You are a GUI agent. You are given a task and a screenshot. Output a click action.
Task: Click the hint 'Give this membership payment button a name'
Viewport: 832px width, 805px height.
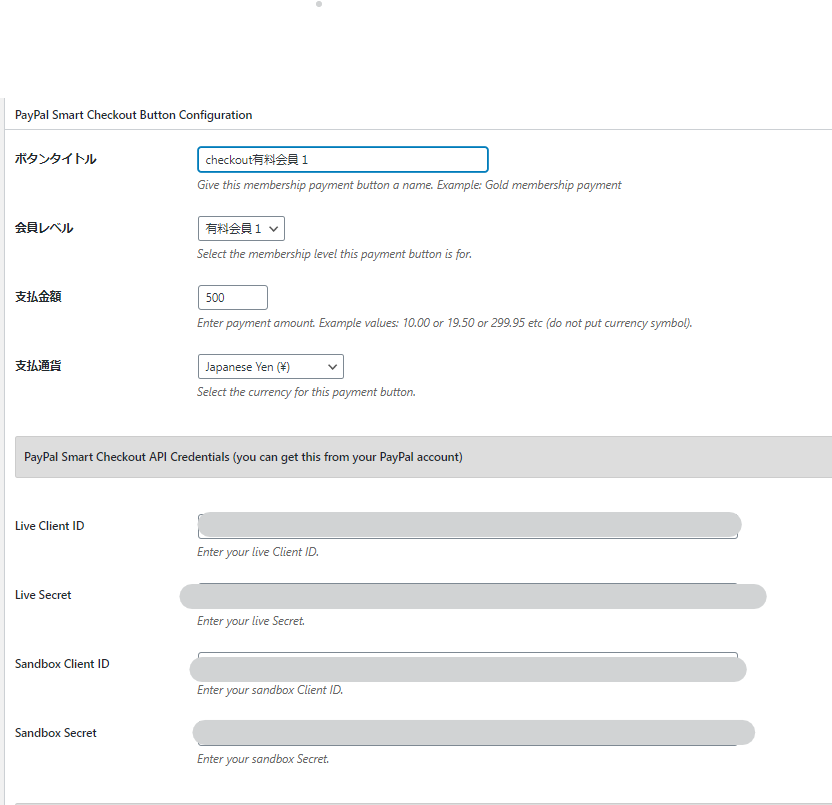tap(315, 185)
